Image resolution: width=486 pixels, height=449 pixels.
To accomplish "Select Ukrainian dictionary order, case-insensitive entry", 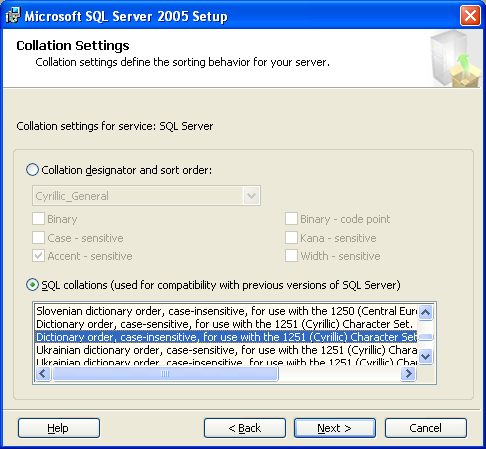I will pyautogui.click(x=226, y=362).
